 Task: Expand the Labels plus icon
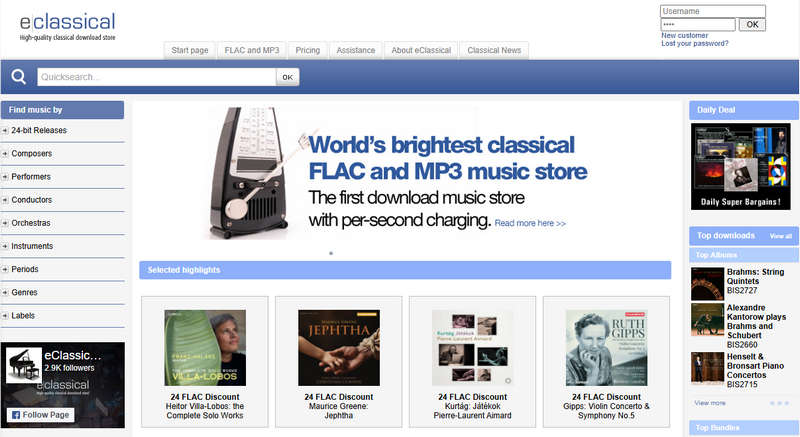(x=5, y=316)
